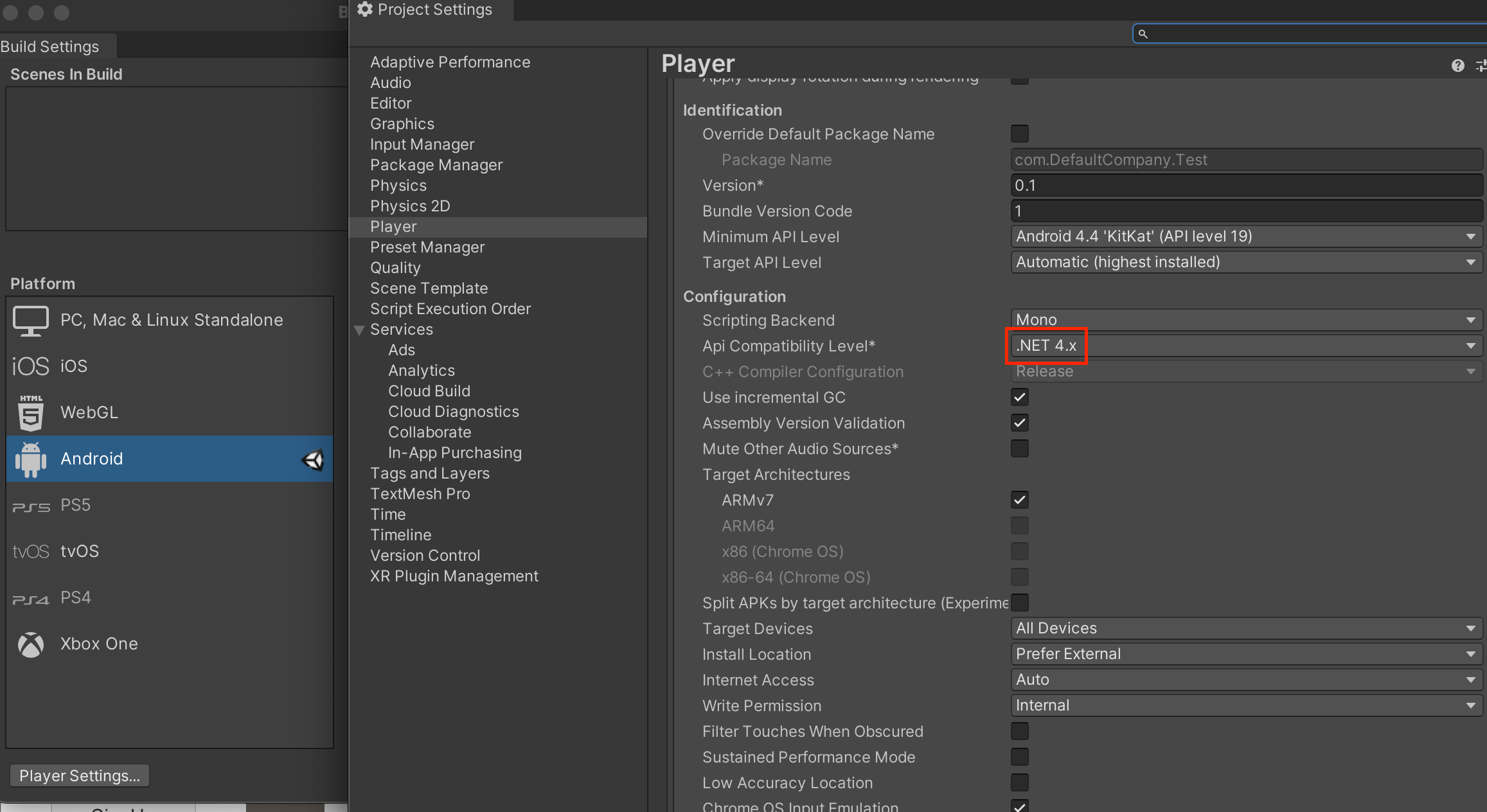Viewport: 1487px width, 812px height.
Task: Click the tvOS platform icon
Action: coord(30,552)
